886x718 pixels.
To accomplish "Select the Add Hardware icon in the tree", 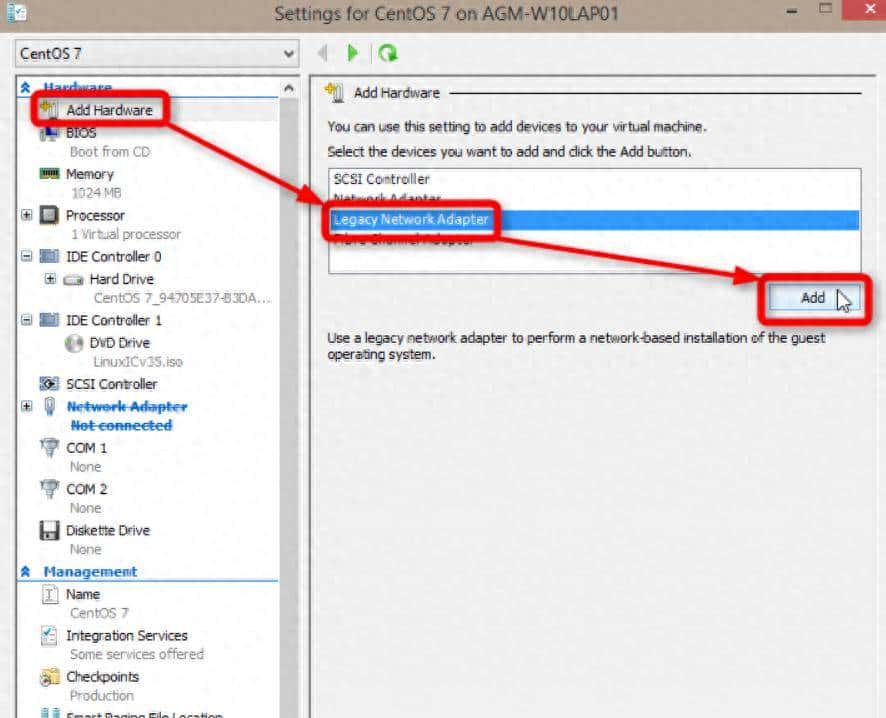I will (x=50, y=109).
